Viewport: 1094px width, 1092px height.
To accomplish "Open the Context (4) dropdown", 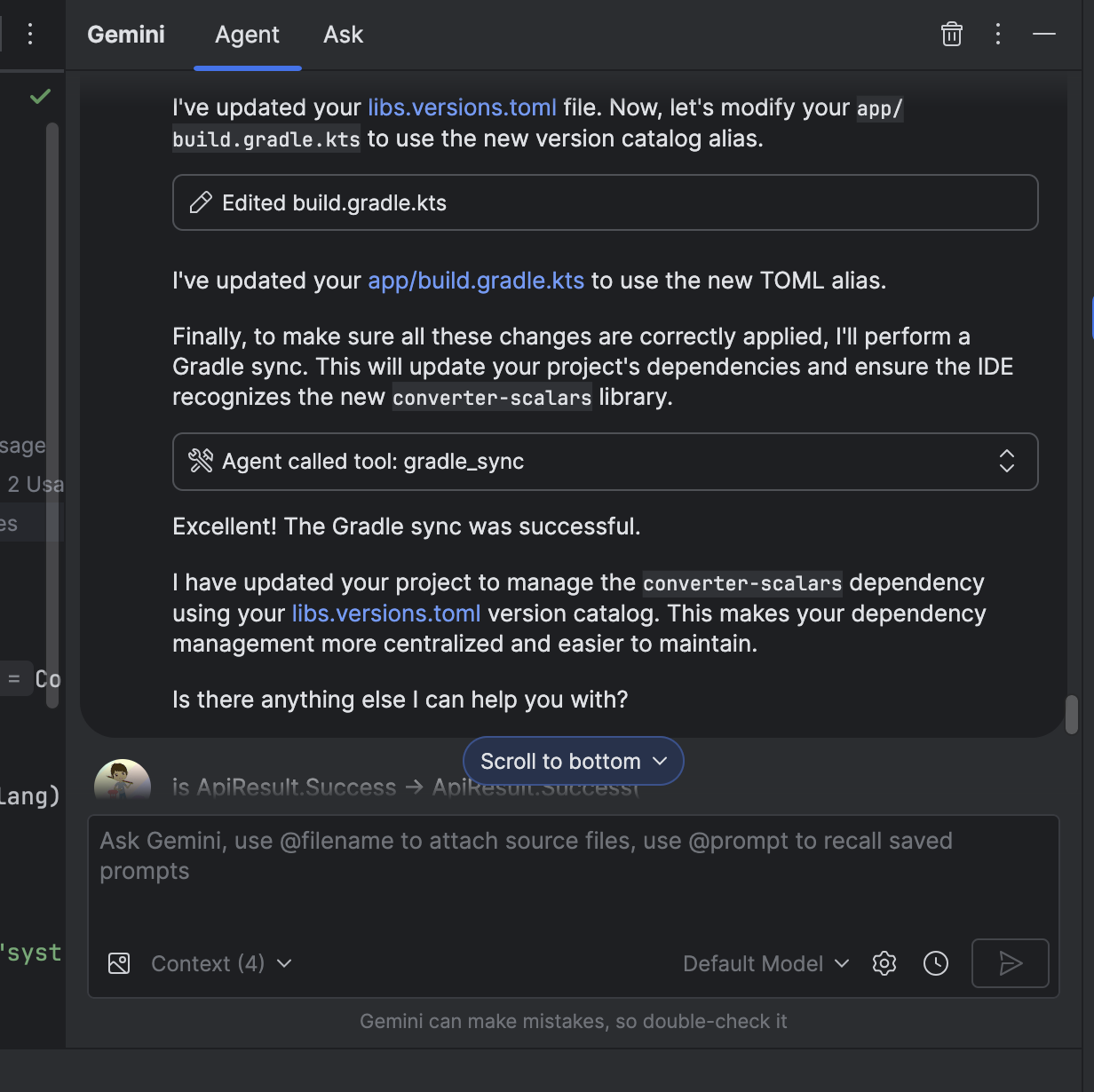I will [221, 963].
